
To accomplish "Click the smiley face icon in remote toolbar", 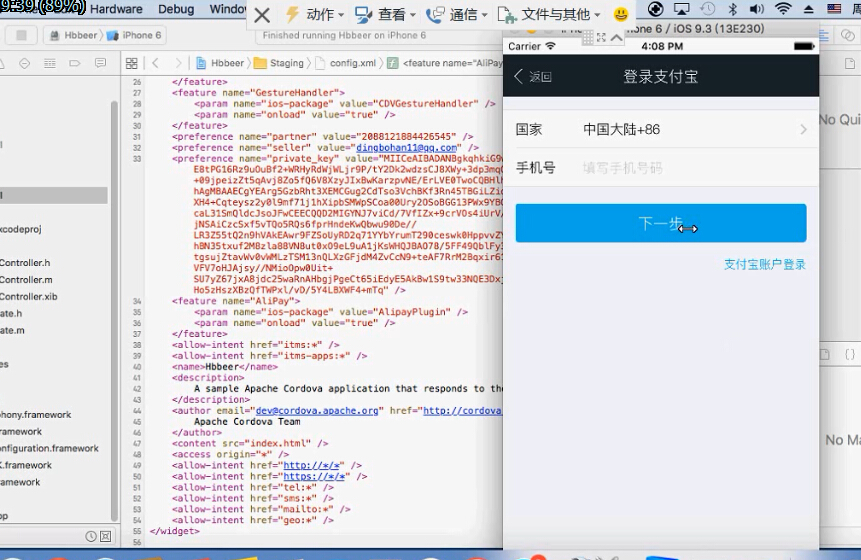I will 620,14.
